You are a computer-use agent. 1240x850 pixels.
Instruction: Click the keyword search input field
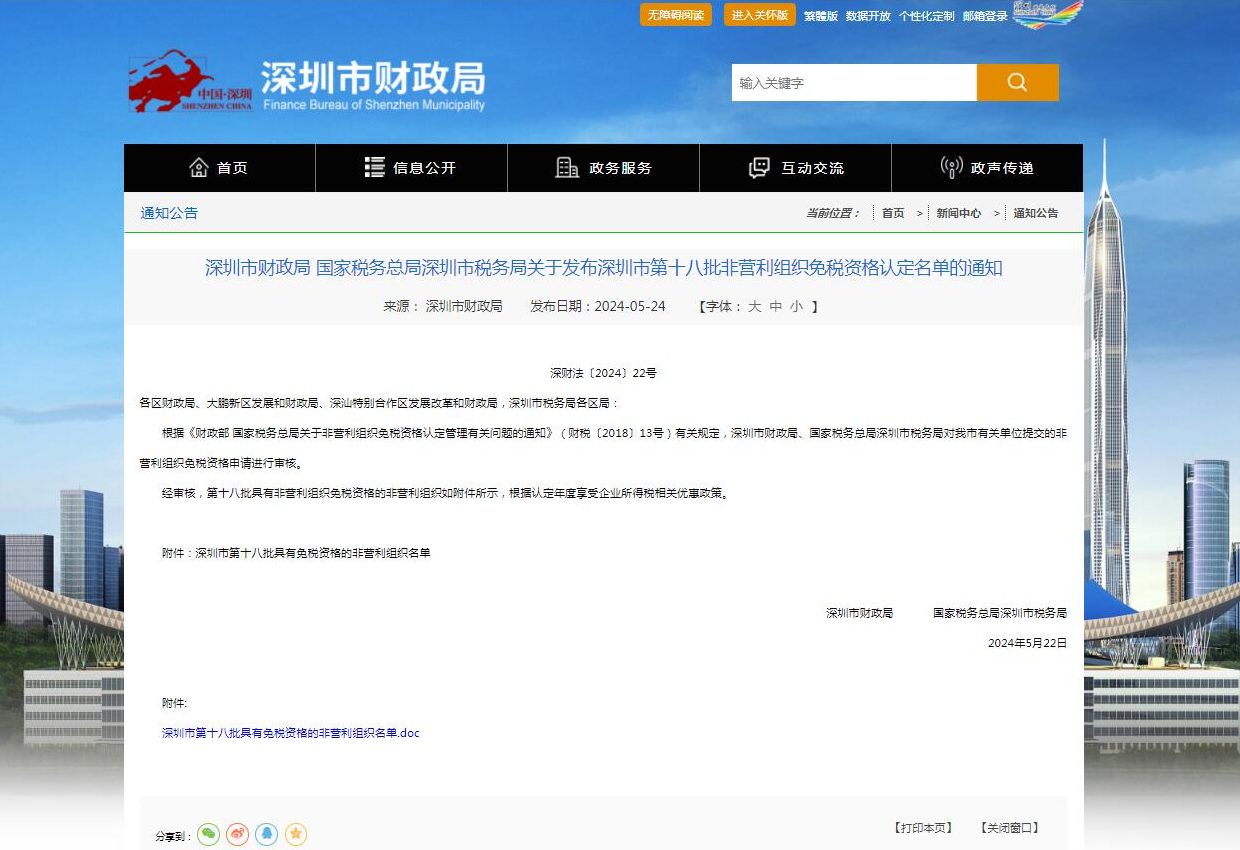click(853, 83)
